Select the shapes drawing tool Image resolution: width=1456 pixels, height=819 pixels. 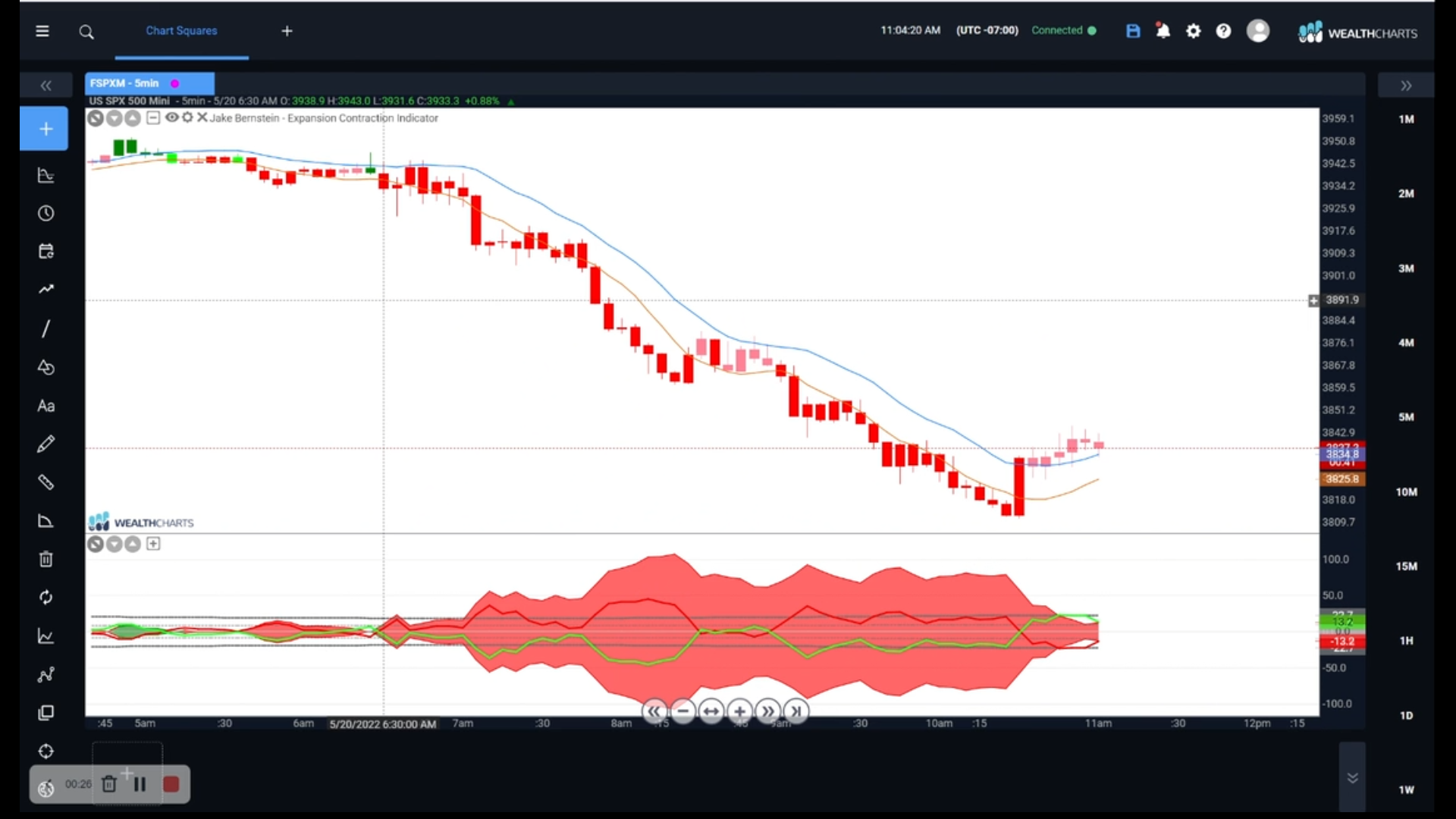[46, 368]
